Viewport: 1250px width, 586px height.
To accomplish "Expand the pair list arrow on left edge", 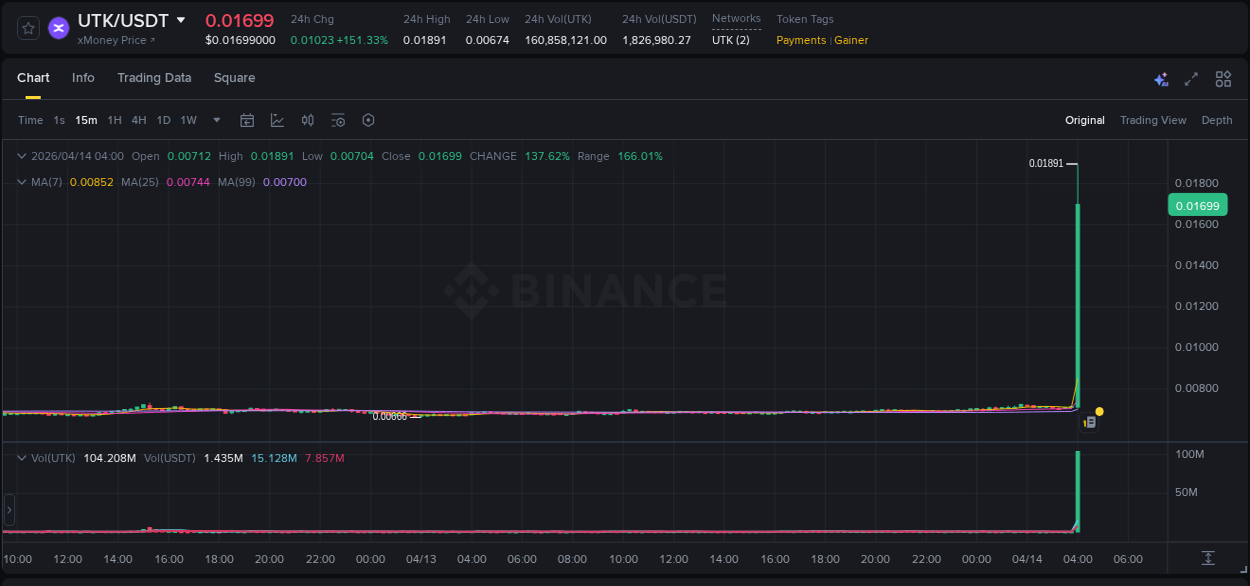I will (x=8, y=509).
